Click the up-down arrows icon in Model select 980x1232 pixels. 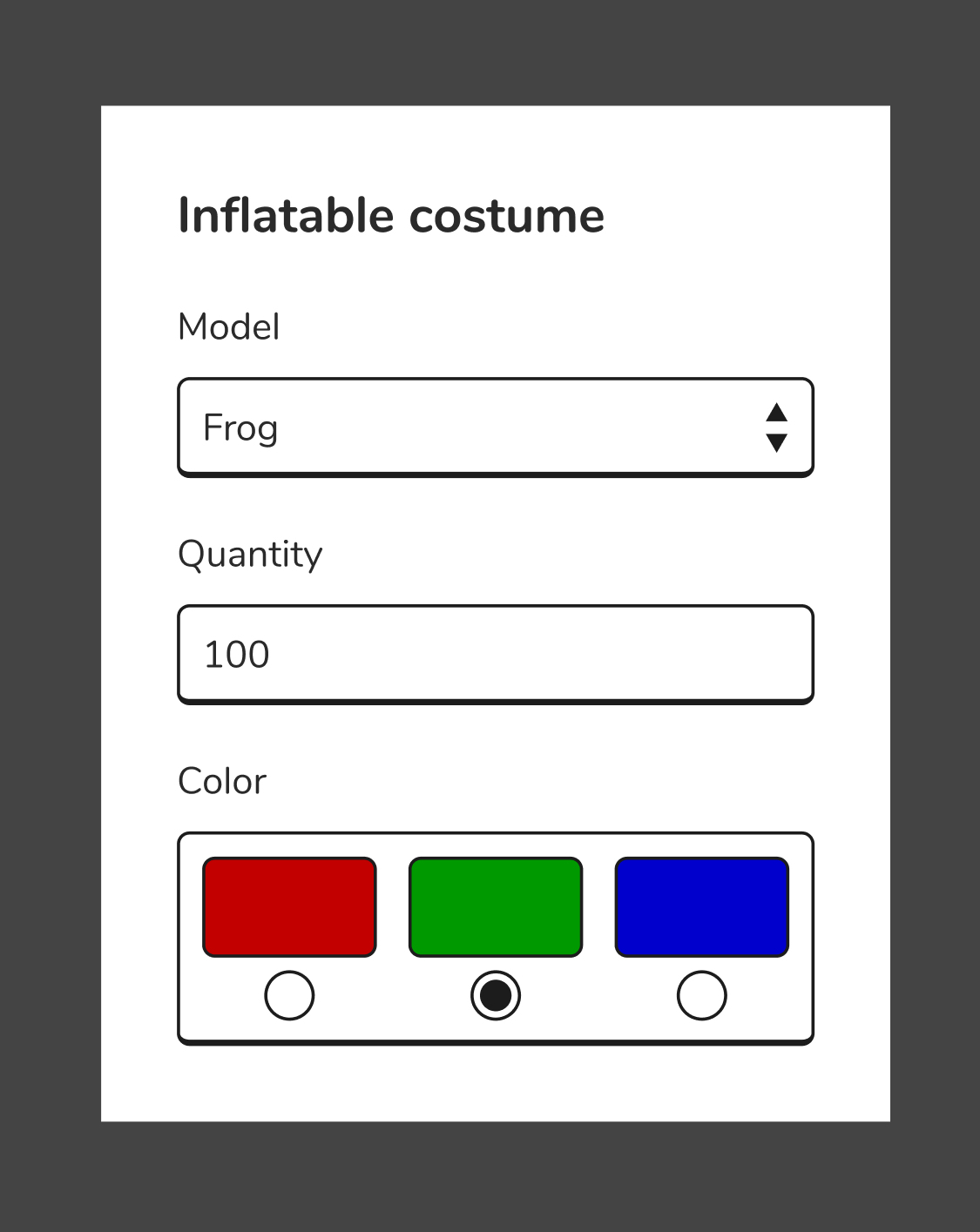[x=776, y=427]
